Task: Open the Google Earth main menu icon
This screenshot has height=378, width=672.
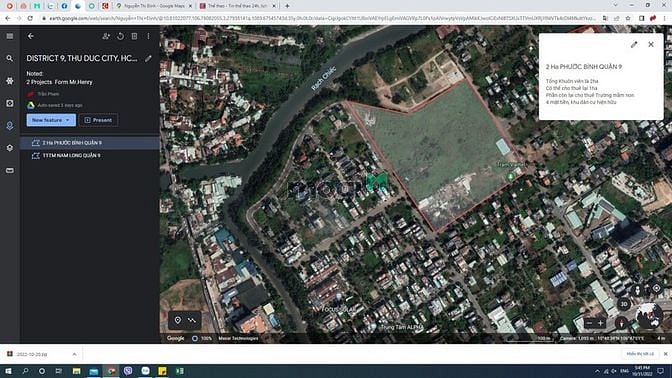Action: coord(9,36)
